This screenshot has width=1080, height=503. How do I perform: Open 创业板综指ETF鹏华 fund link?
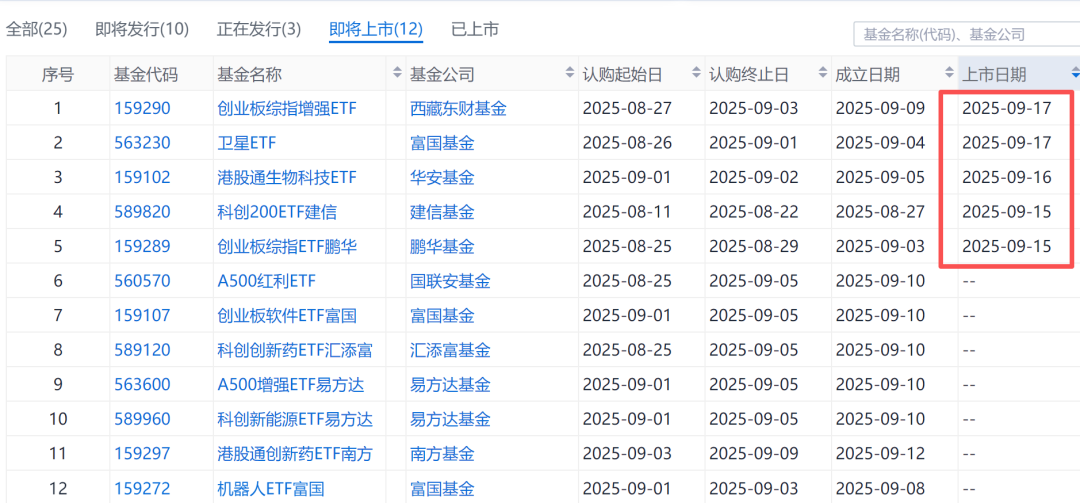(x=287, y=246)
